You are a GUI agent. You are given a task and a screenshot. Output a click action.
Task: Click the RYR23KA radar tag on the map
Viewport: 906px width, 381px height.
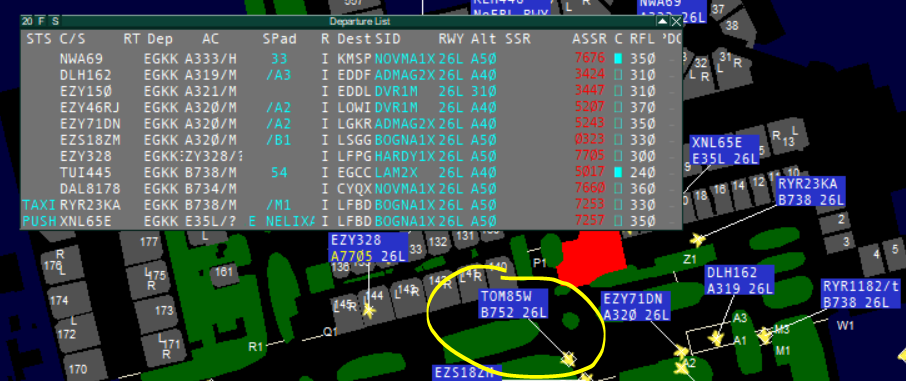pos(811,192)
